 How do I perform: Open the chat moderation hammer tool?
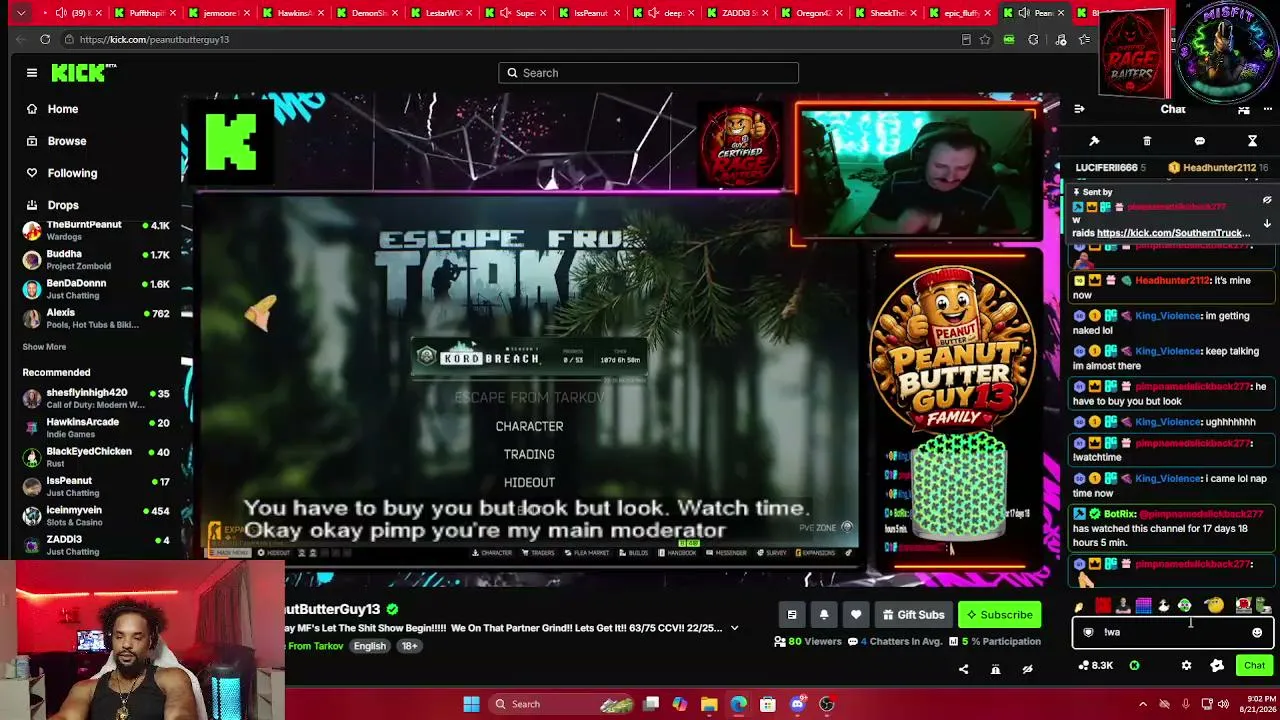1094,141
